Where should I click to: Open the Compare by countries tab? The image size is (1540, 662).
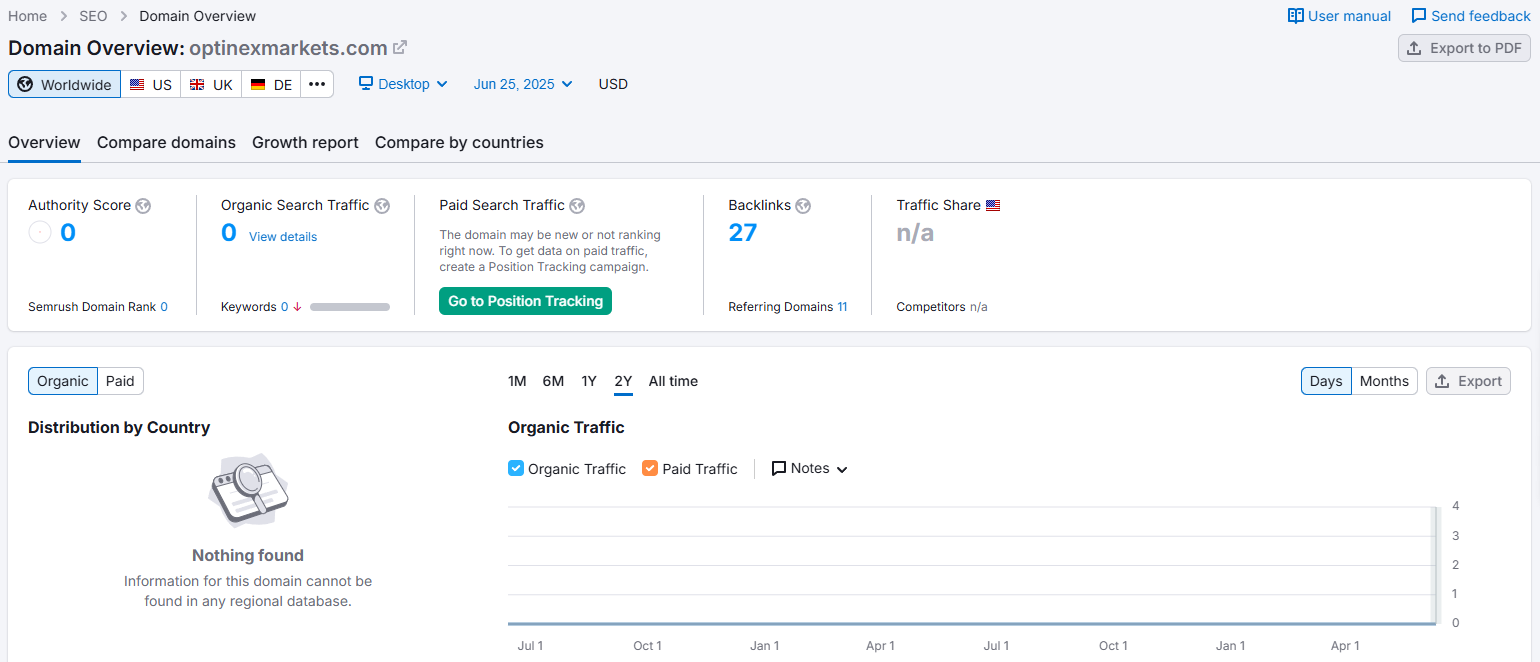point(459,142)
